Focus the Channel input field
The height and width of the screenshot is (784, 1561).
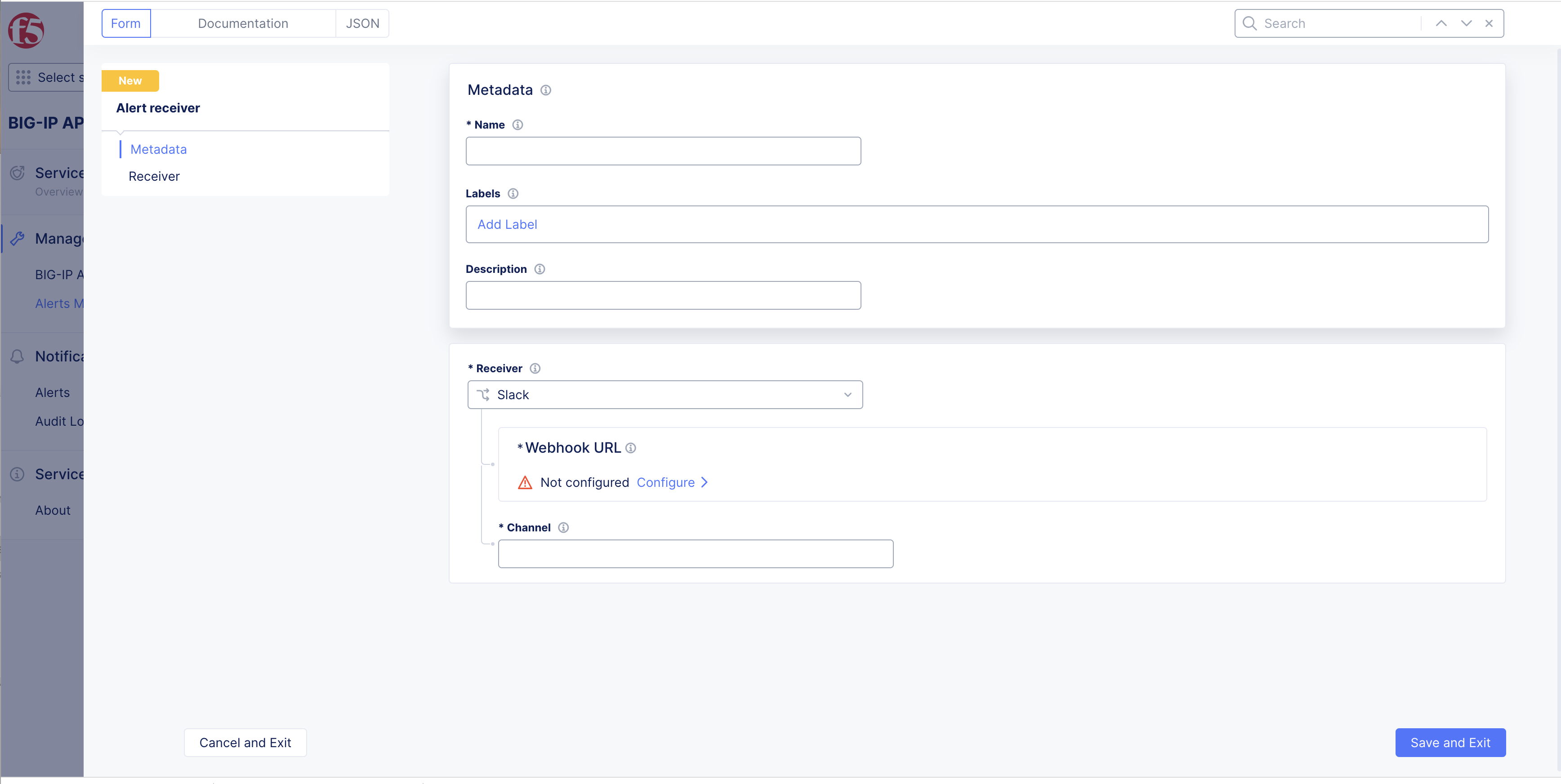(x=695, y=554)
